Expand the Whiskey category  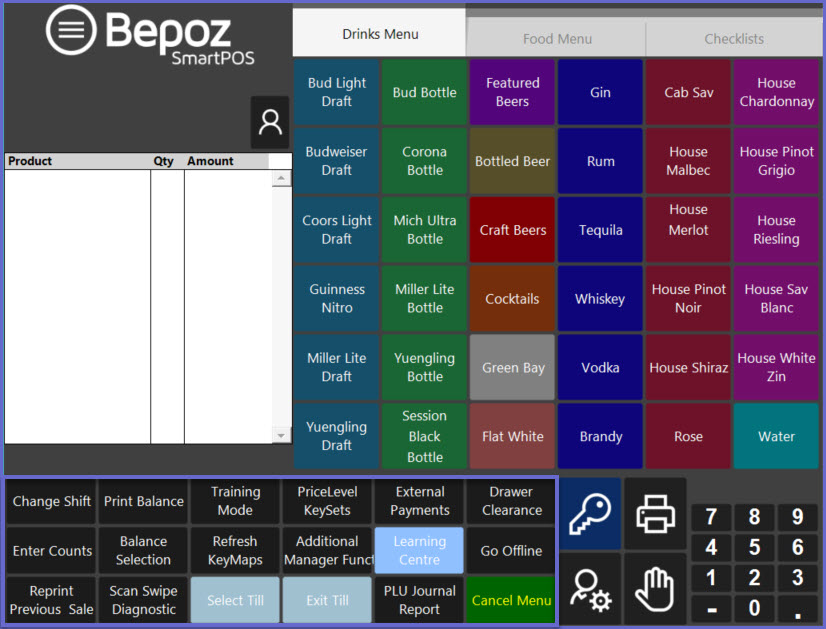[600, 299]
